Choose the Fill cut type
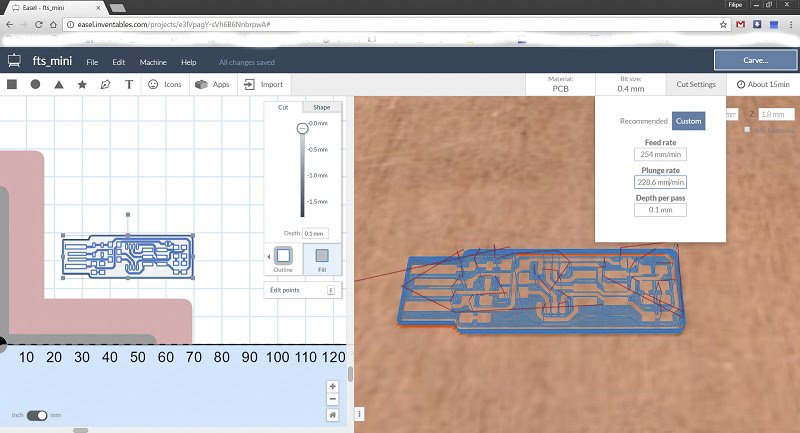 (322, 259)
